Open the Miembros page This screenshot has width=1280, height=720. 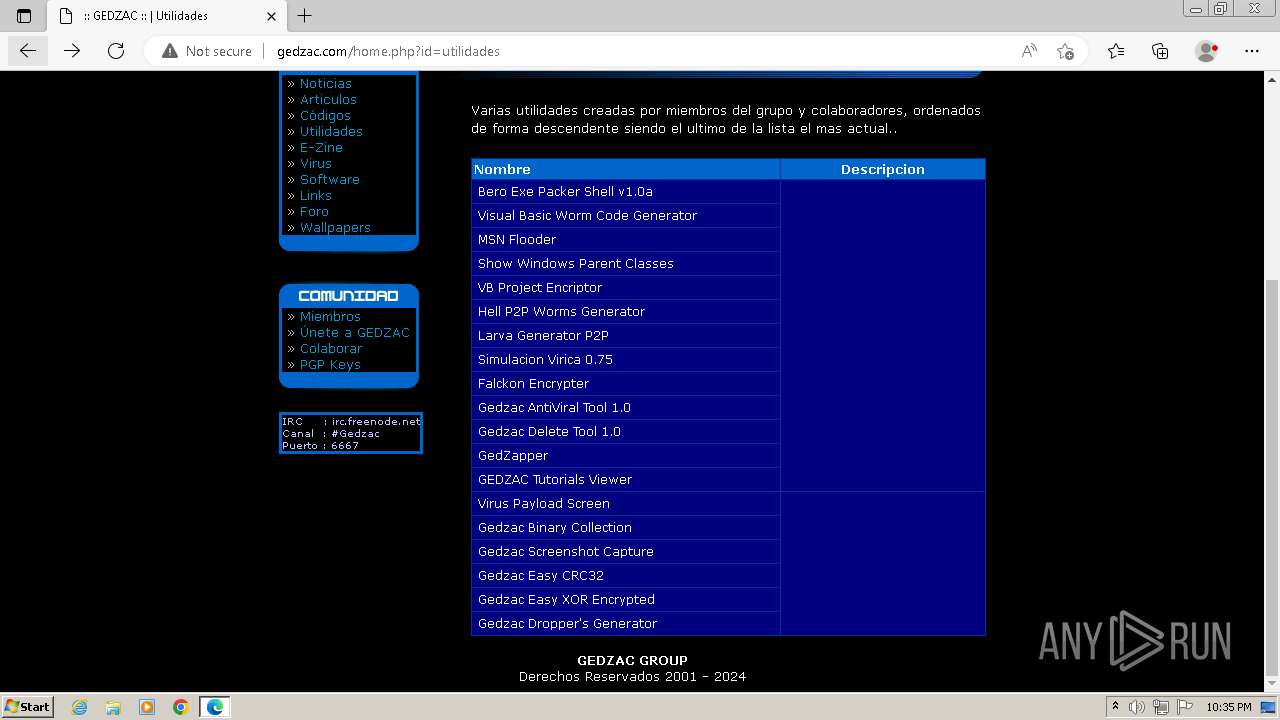click(330, 316)
